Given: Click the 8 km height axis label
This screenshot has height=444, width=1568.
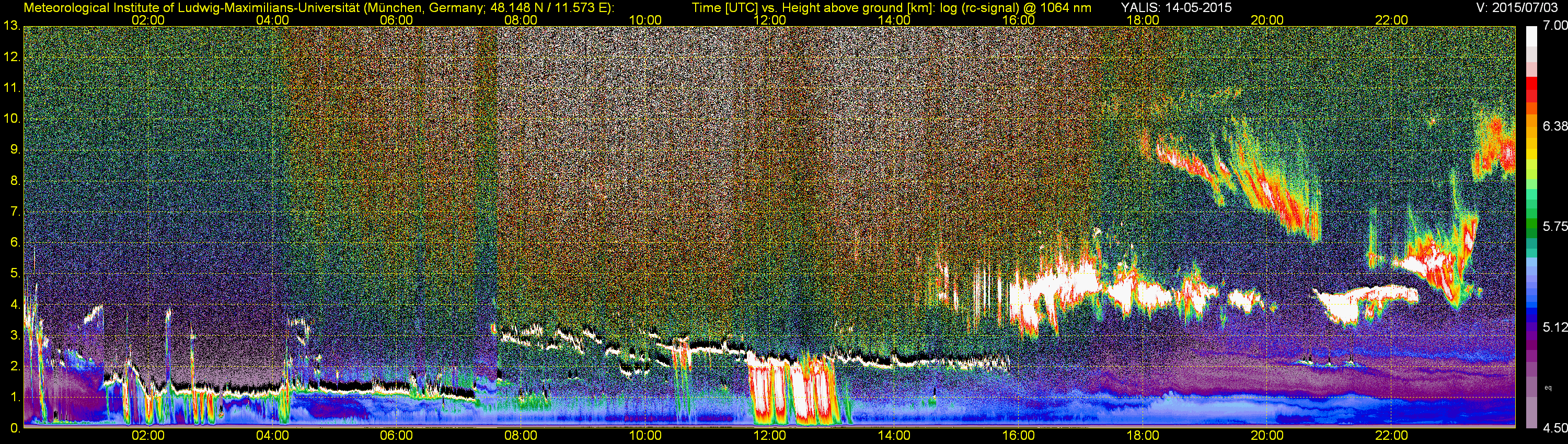Looking at the screenshot, I should [15, 181].
